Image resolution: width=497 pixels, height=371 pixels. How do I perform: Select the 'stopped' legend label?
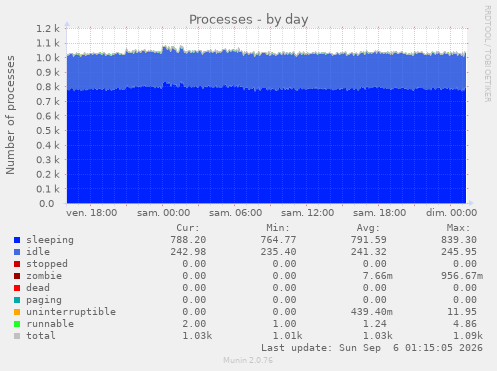47,264
